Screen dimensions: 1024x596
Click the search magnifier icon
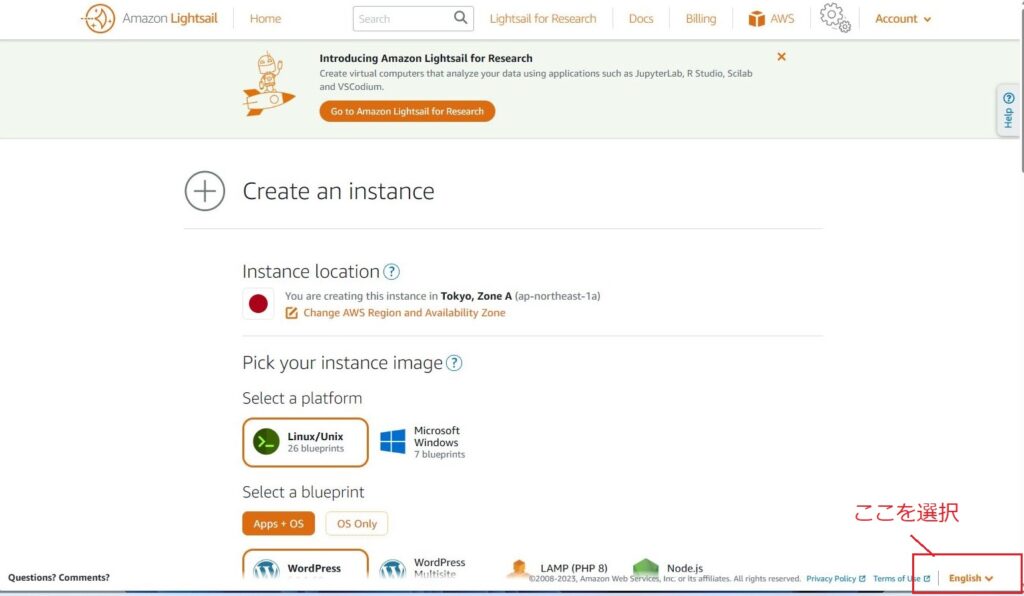[x=460, y=18]
